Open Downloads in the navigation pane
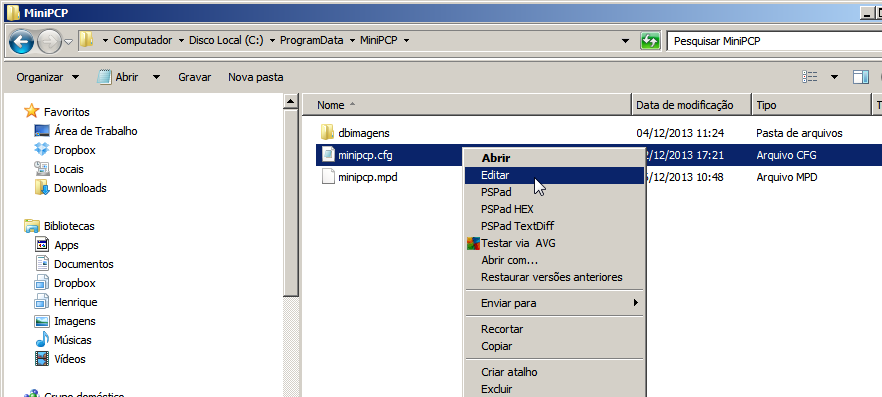 [x=80, y=188]
